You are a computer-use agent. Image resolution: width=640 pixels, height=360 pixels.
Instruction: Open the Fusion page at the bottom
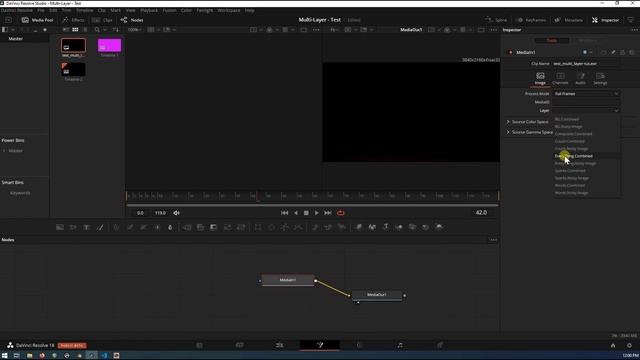[320, 345]
